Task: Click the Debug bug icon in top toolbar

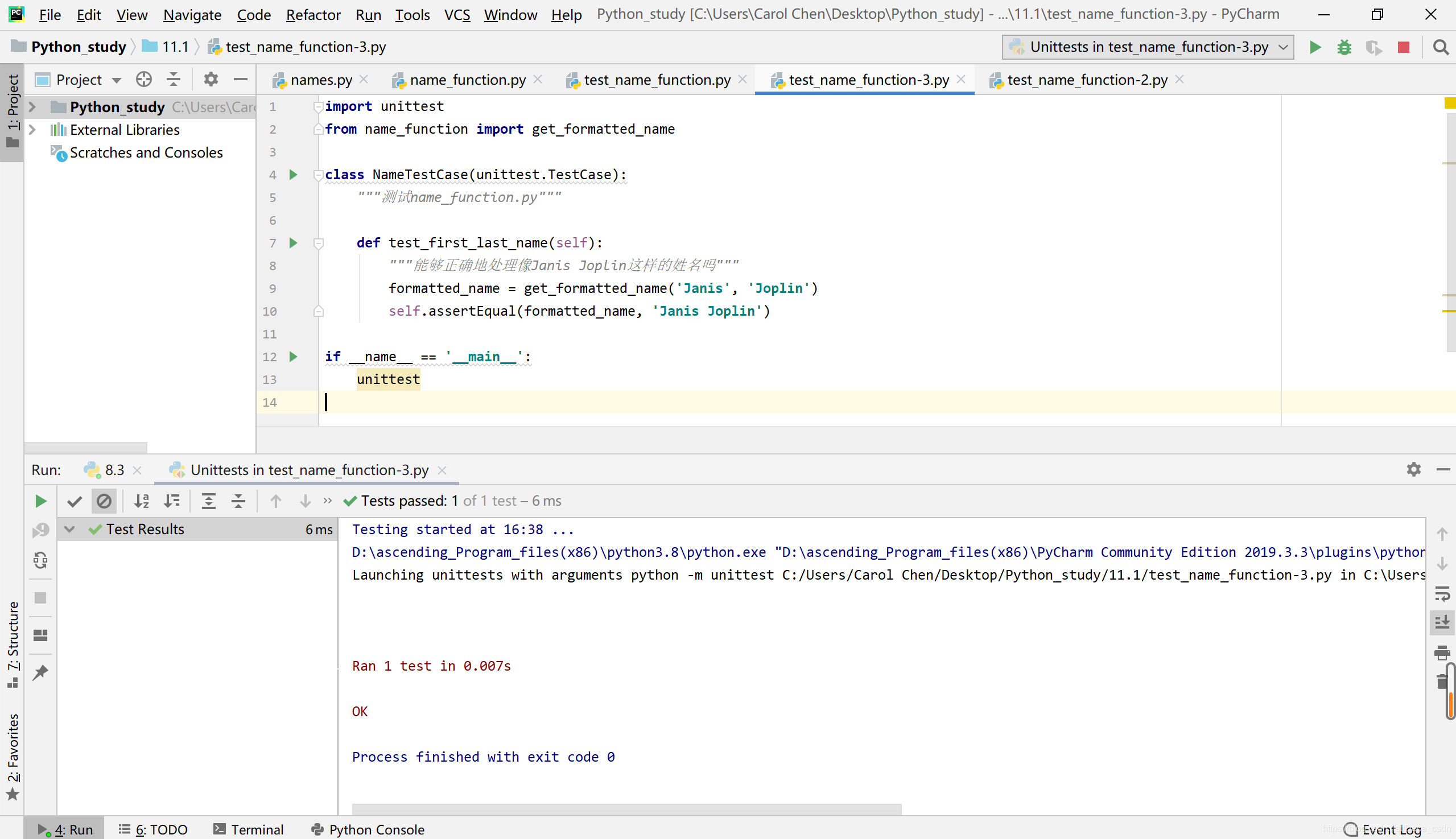Action: pos(1344,47)
